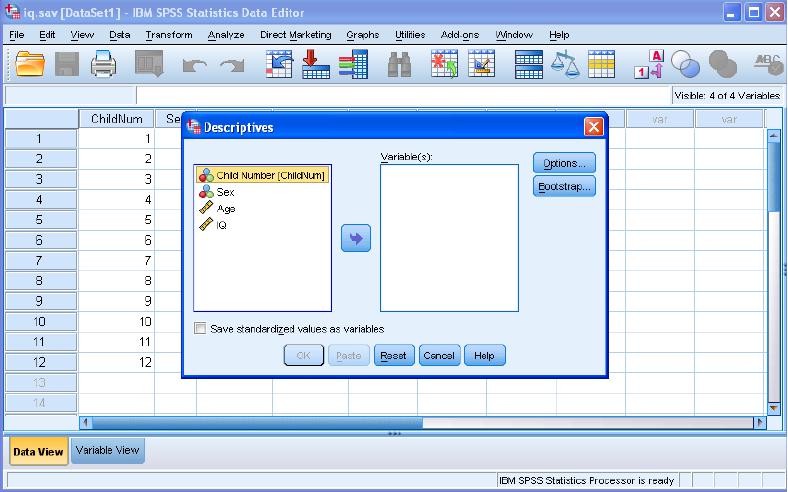Open the Analyze menu
788x492 pixels.
tap(226, 35)
